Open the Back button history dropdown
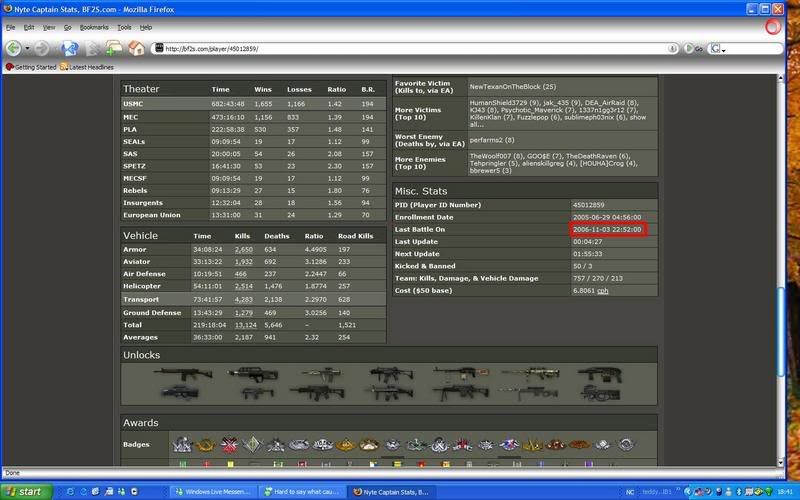 click(27, 49)
